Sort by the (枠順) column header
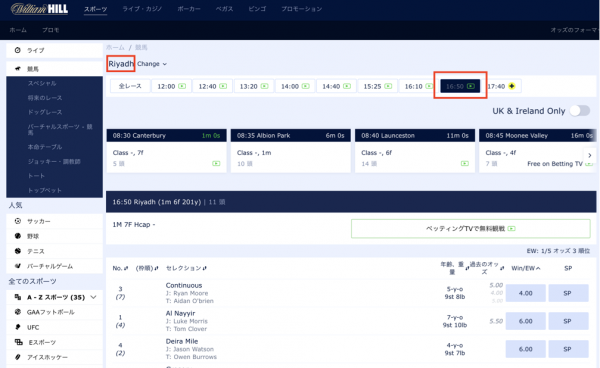600x368 pixels. point(147,268)
